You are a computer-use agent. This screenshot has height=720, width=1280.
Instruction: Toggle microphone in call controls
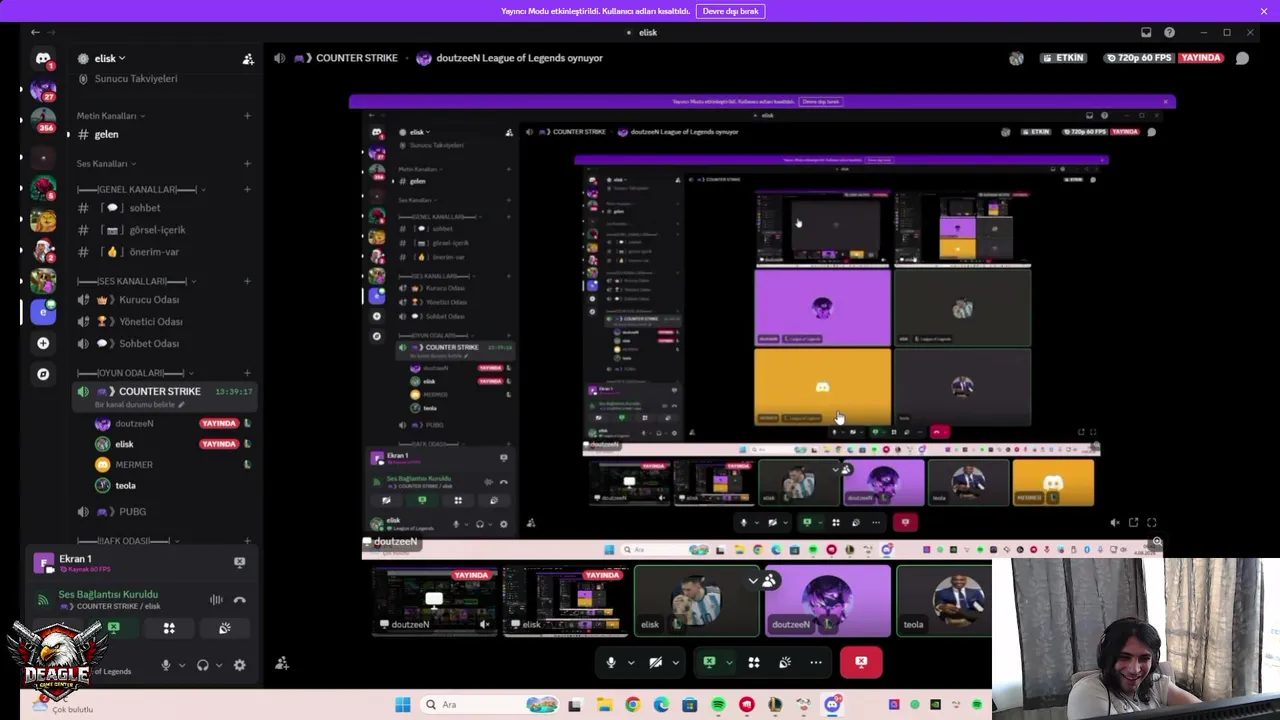(x=611, y=662)
